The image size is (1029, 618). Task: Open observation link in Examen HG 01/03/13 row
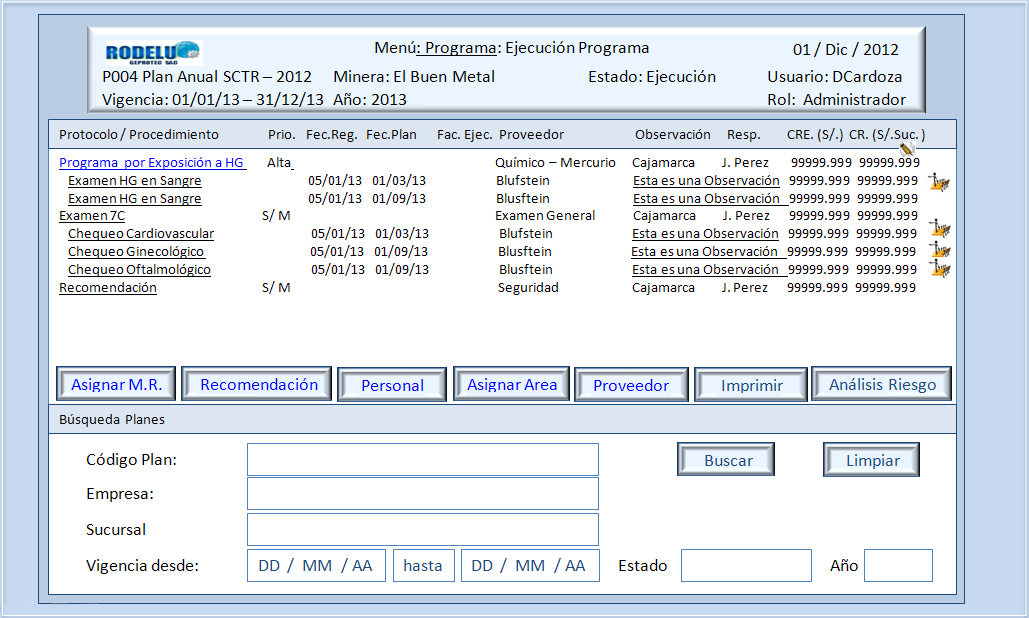[x=706, y=180]
